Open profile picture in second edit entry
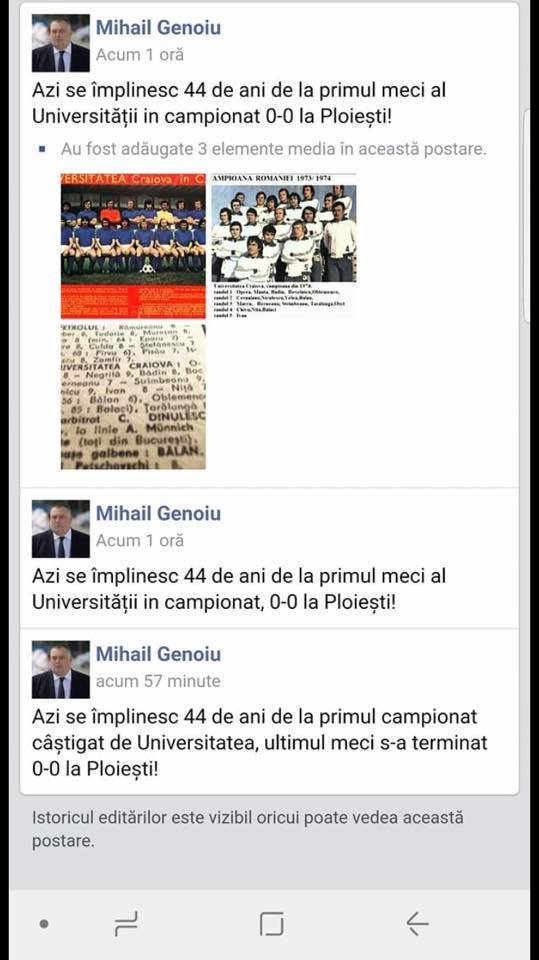The height and width of the screenshot is (960, 539). pos(61,529)
